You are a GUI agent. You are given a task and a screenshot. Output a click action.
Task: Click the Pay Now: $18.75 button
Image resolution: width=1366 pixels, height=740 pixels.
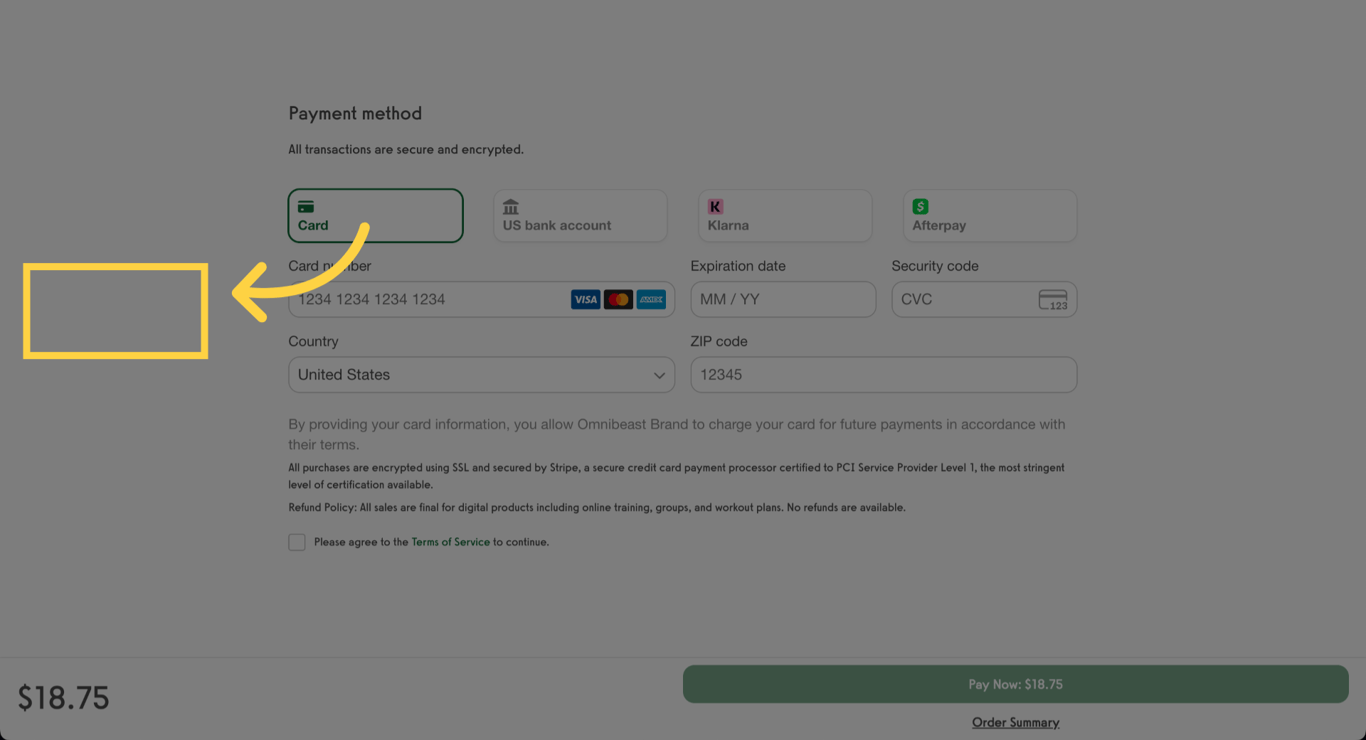tap(1016, 684)
